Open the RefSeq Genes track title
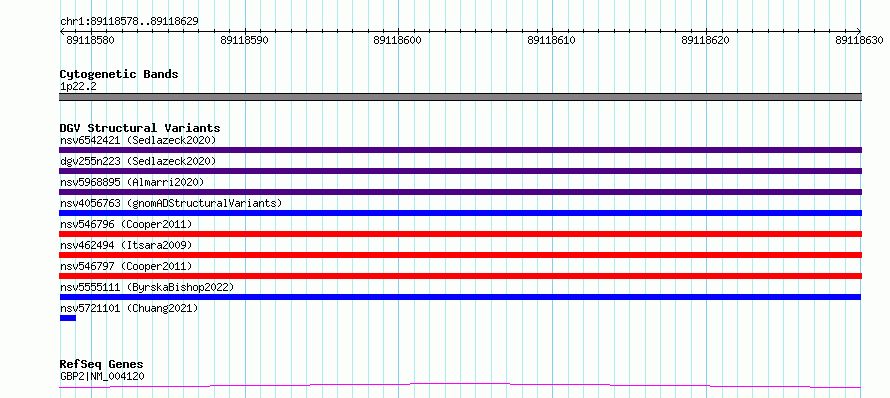Screen dimensions: 890x398 point(102,365)
